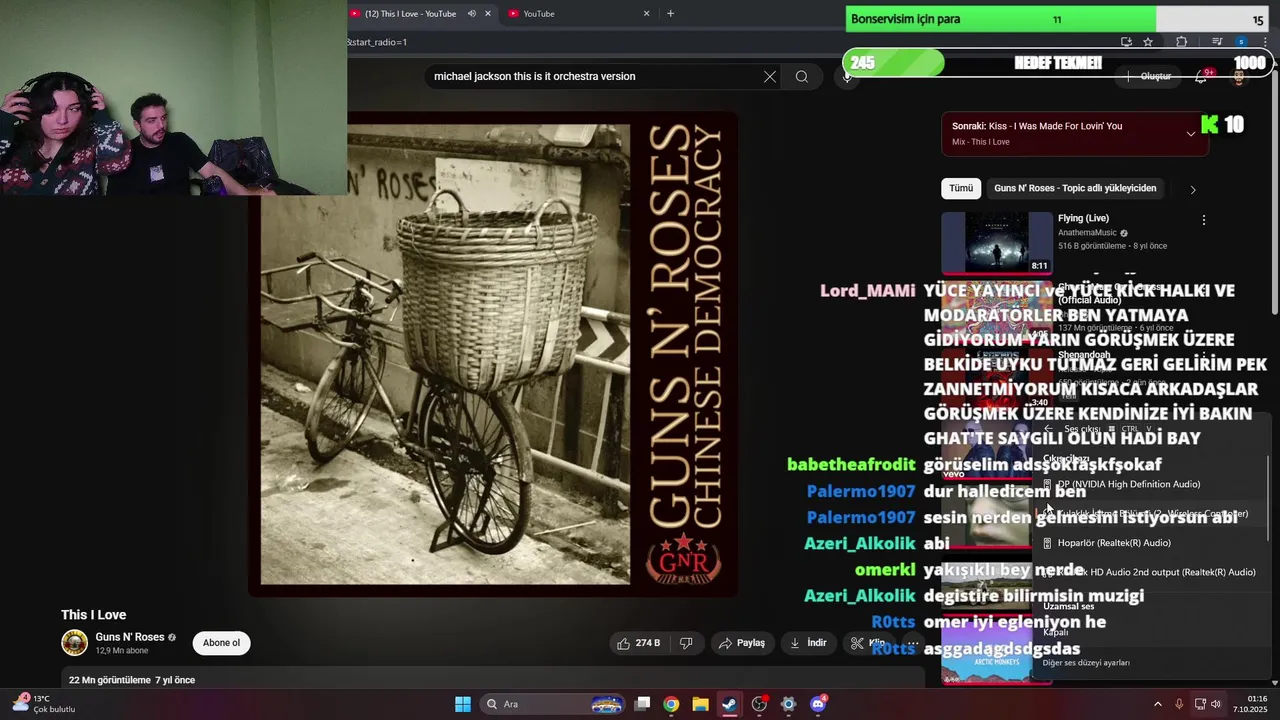The width and height of the screenshot is (1280, 720).
Task: Show more filter chips with right arrow
Action: tap(1192, 189)
